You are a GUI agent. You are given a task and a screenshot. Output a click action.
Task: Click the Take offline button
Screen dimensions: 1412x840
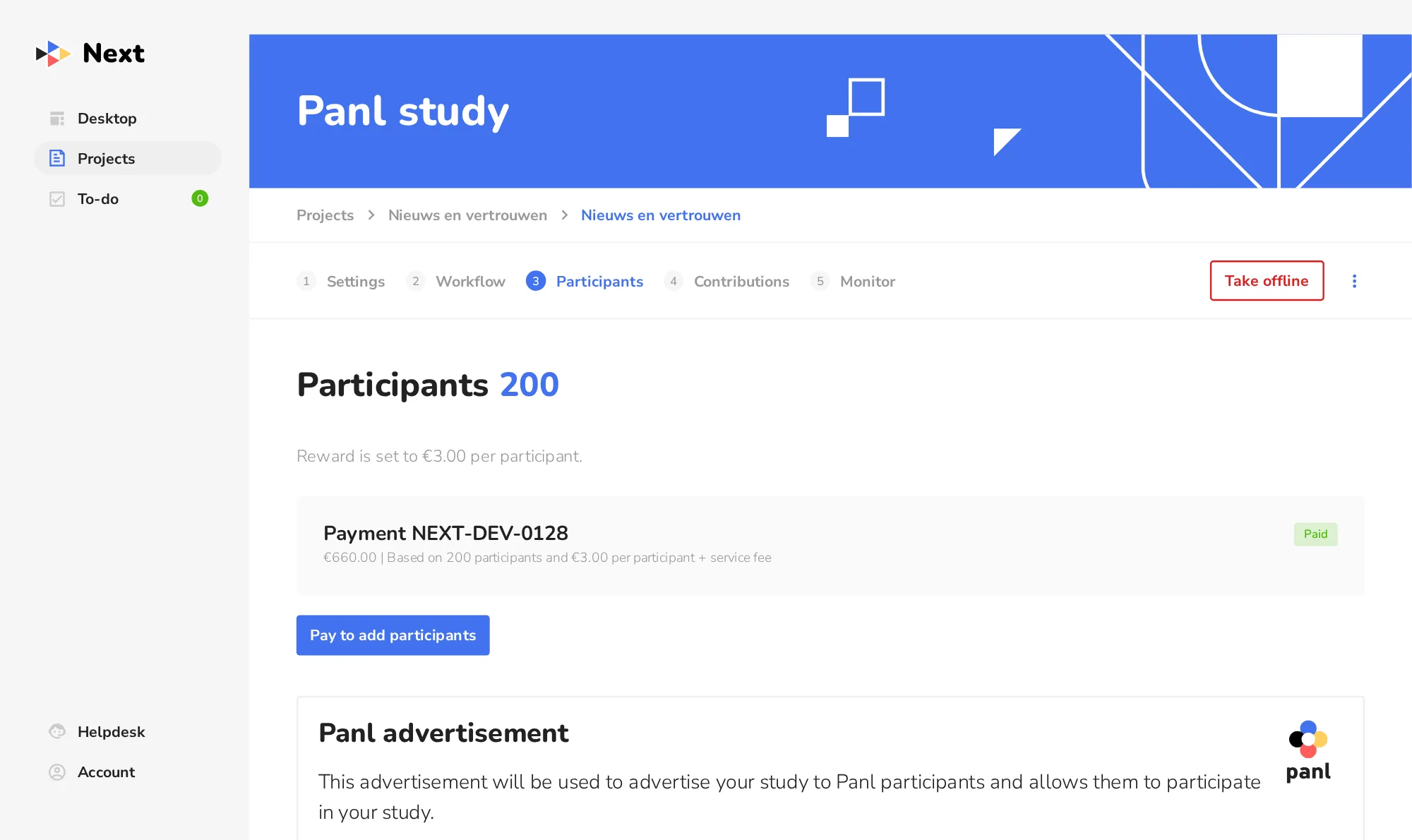pyautogui.click(x=1267, y=281)
